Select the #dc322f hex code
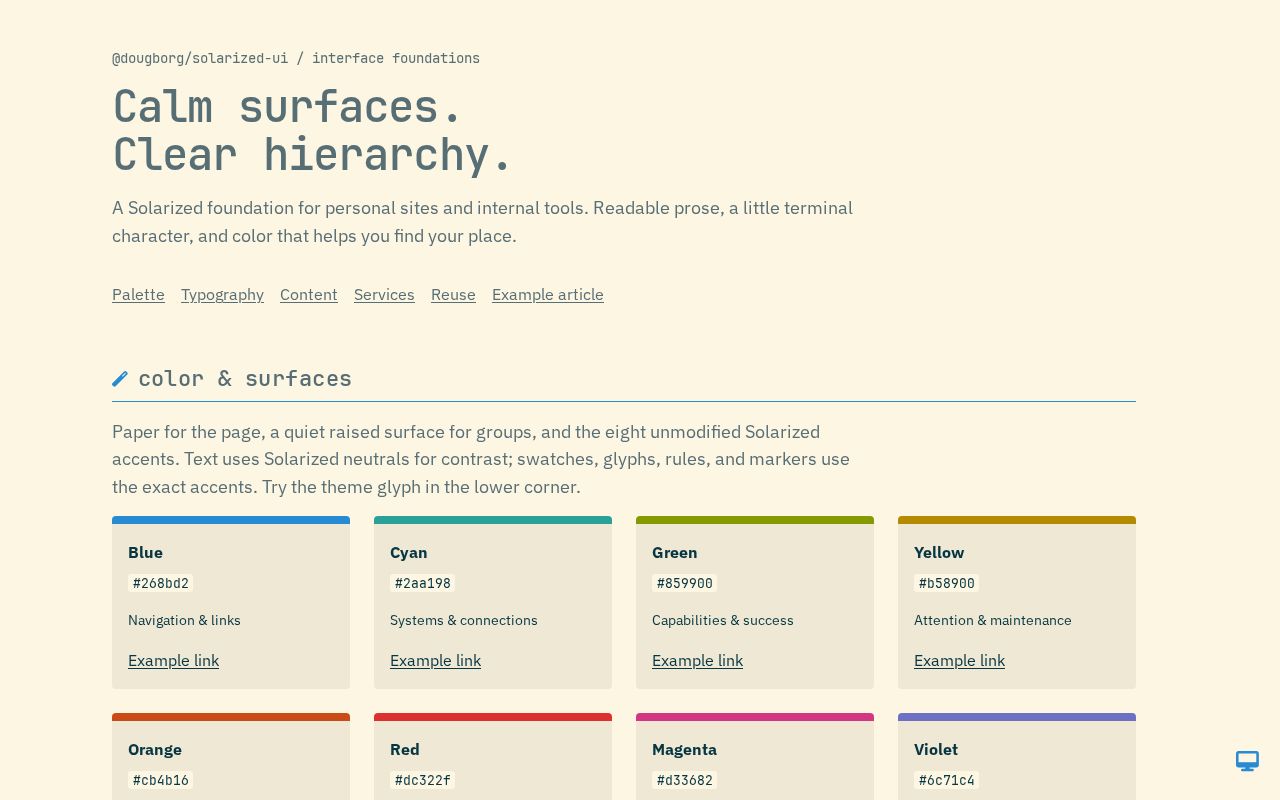 (422, 780)
